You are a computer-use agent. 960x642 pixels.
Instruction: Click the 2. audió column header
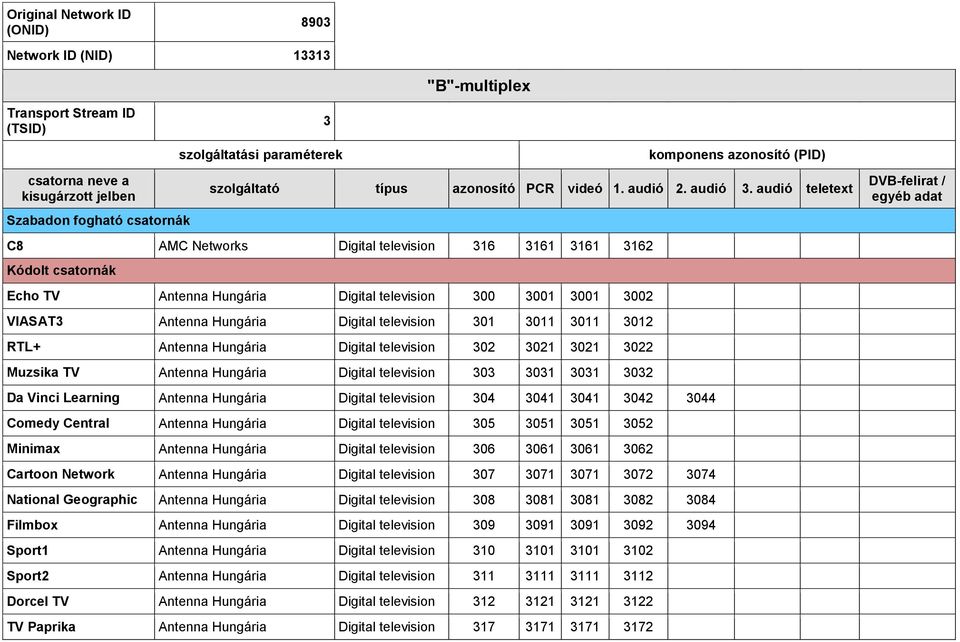click(701, 188)
